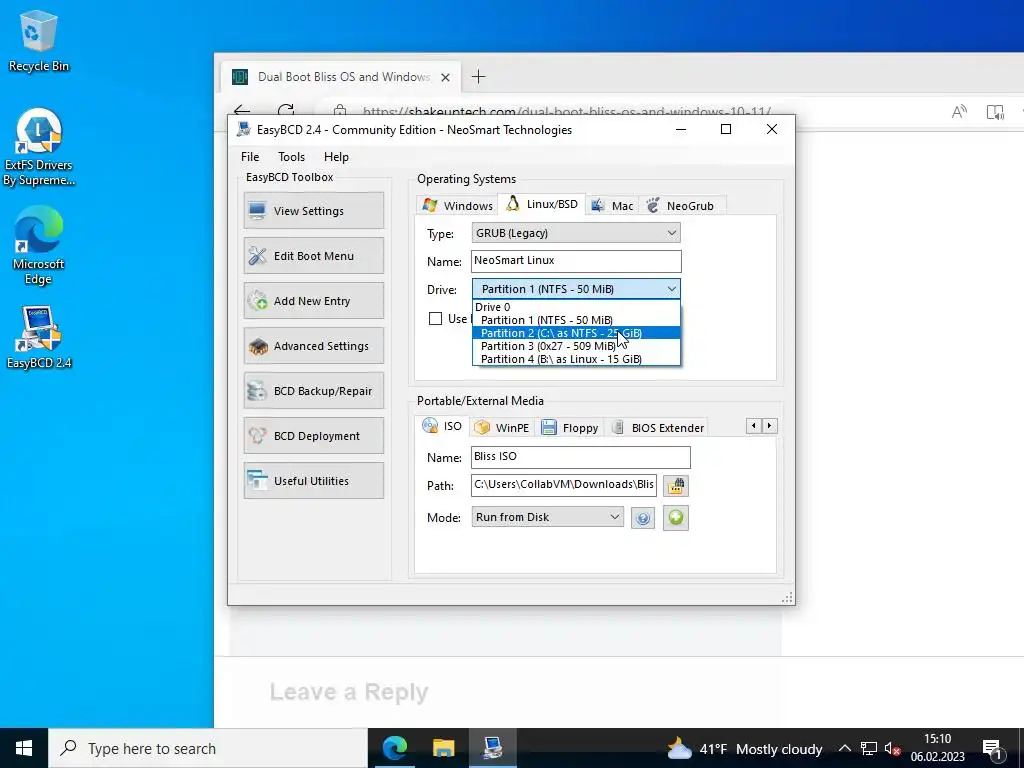Switch to the NeoGrub tab
This screenshot has height=768, width=1024.
[x=680, y=205]
